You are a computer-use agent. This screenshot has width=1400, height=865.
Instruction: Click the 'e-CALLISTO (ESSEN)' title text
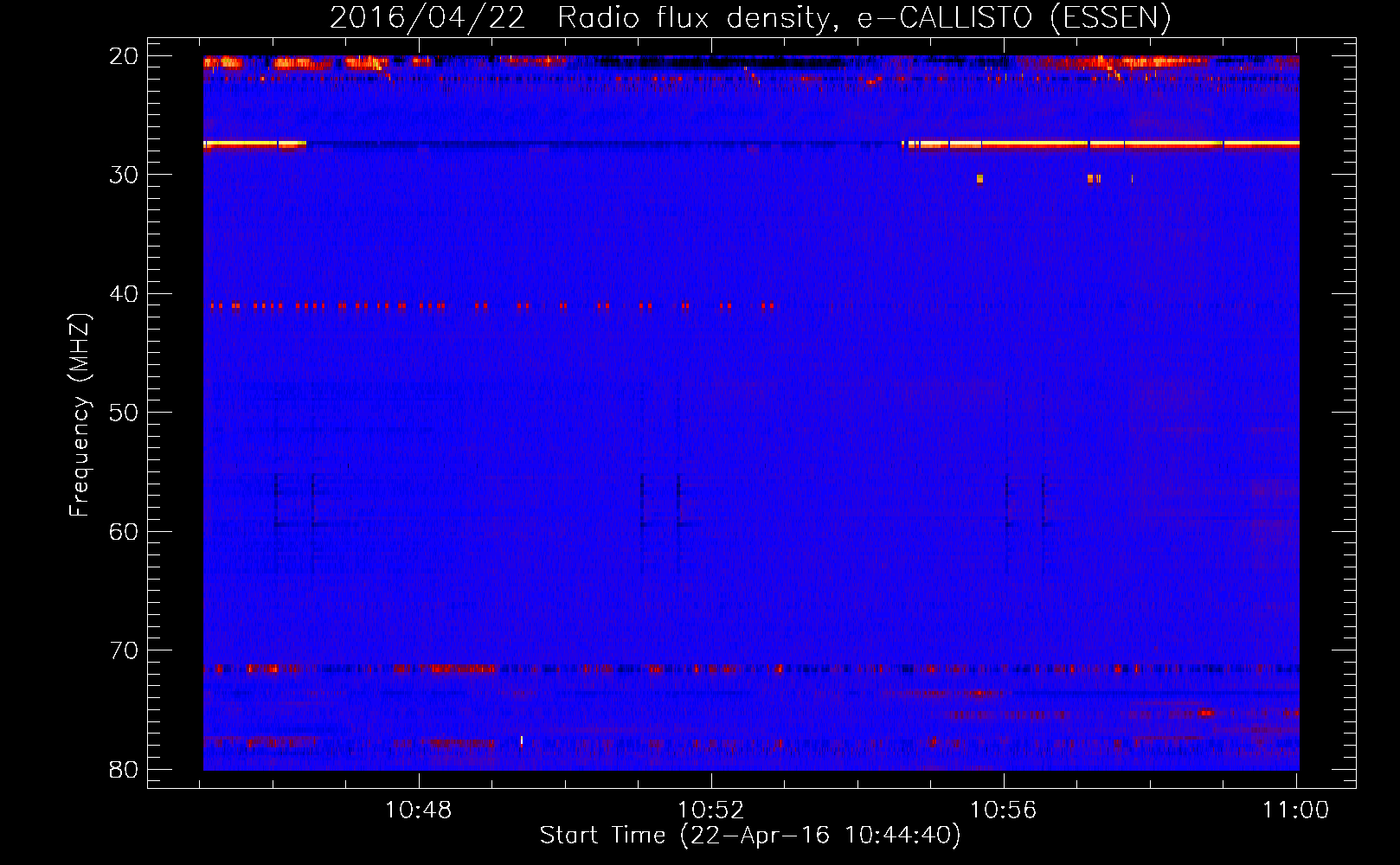click(1014, 18)
